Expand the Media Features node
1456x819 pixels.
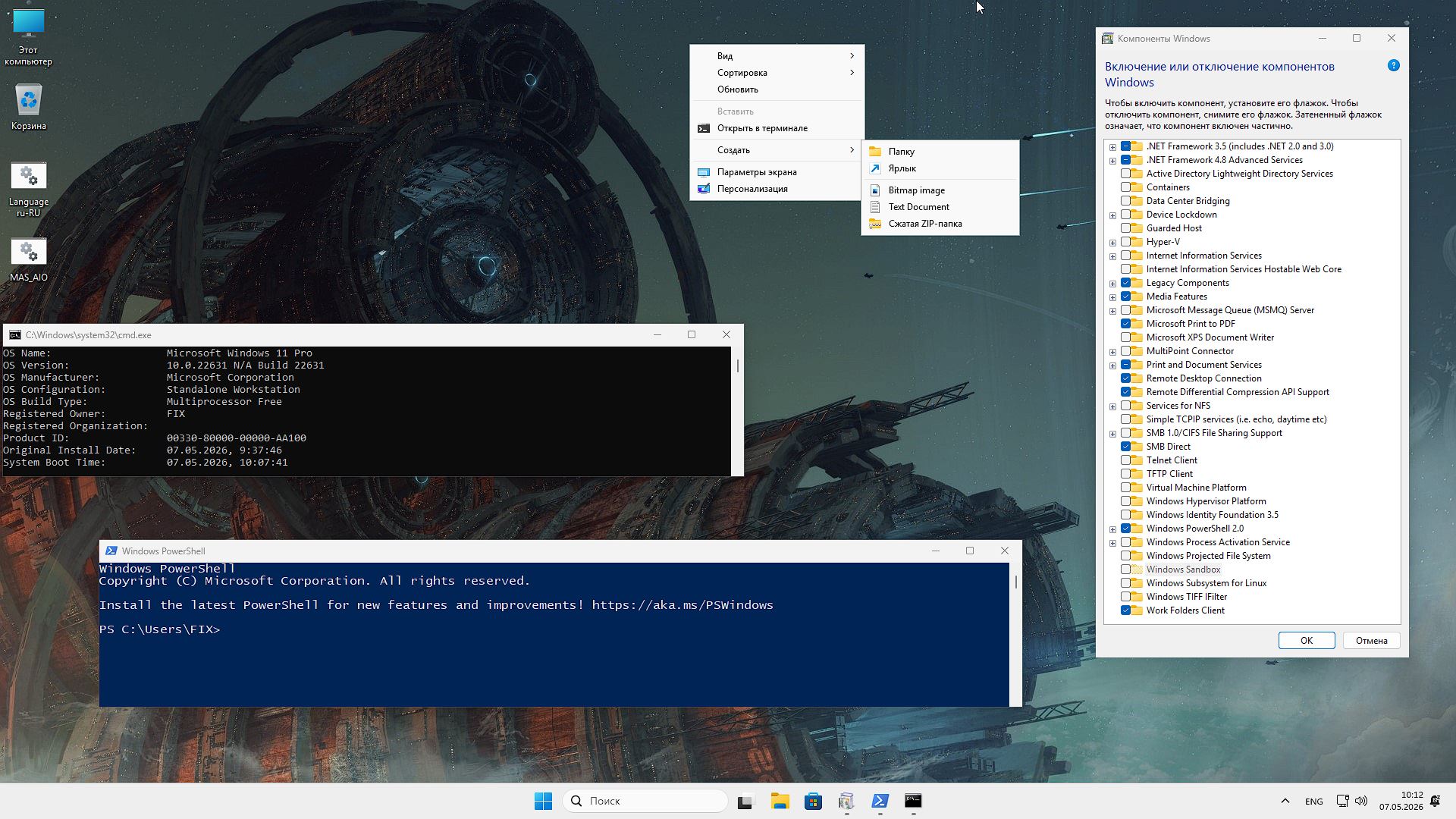1112,297
